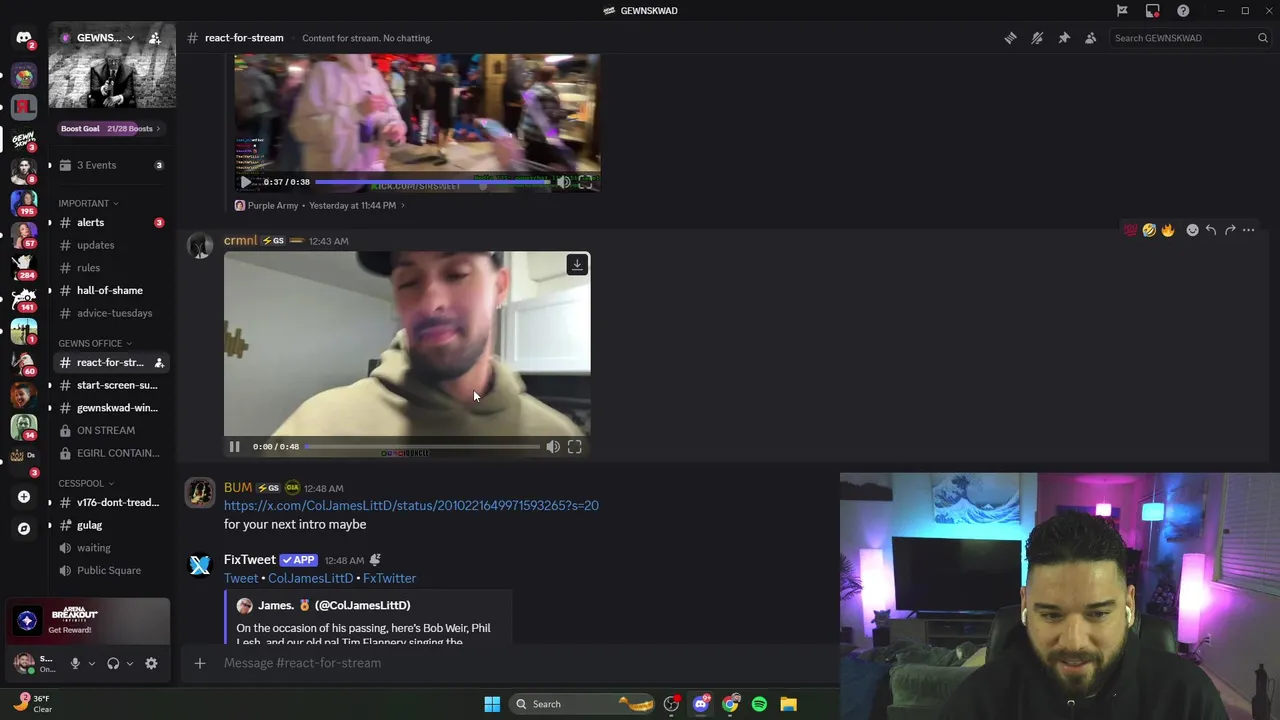Collapse the GEWNS OFFICE category
The height and width of the screenshot is (720, 1280).
(x=95, y=343)
